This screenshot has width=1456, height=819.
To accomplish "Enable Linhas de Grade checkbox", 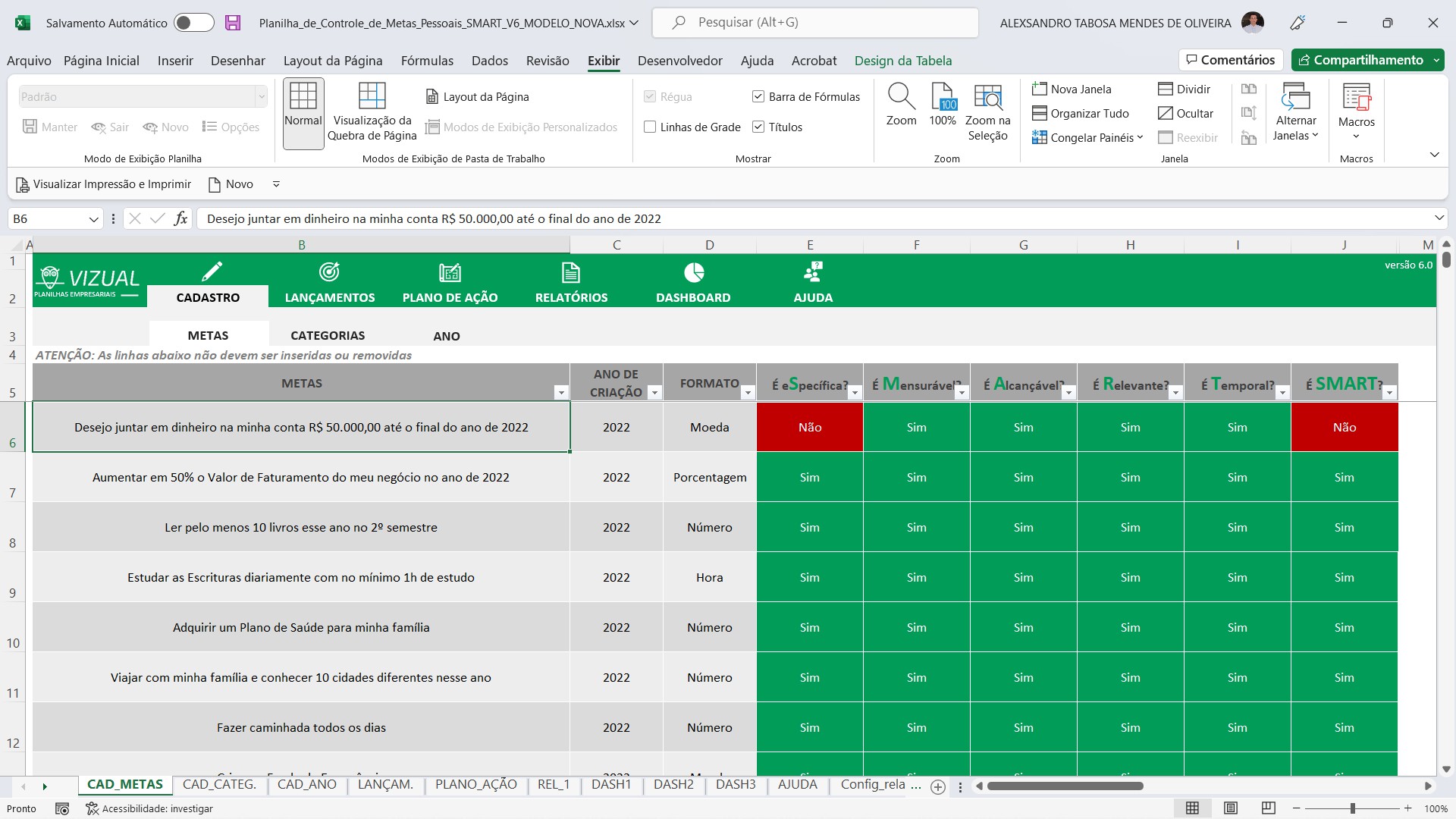I will coord(650,127).
